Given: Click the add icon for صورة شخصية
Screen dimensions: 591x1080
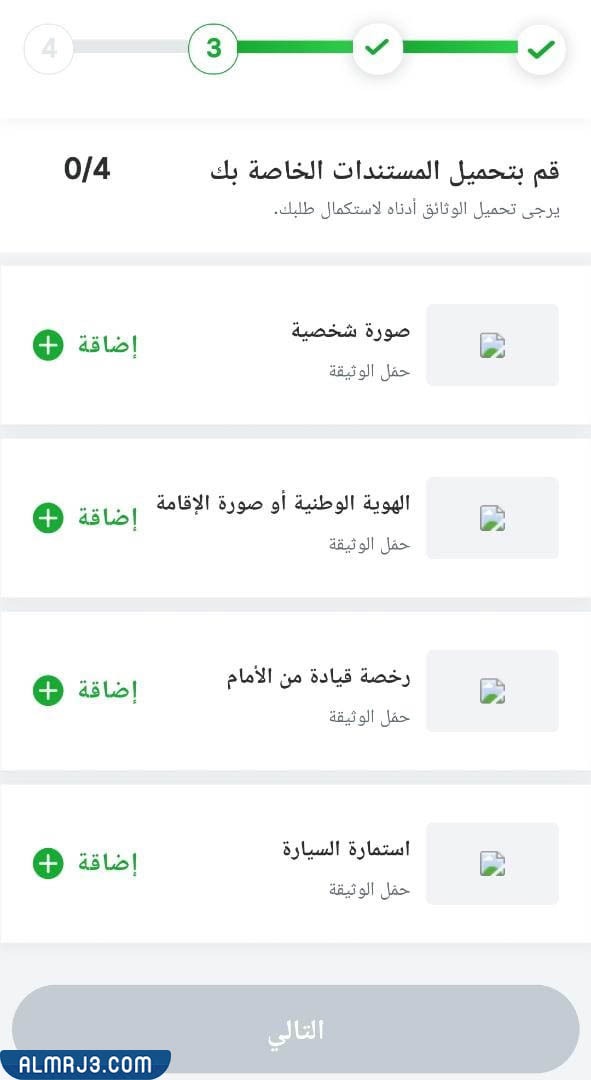Looking at the screenshot, I should pos(47,345).
